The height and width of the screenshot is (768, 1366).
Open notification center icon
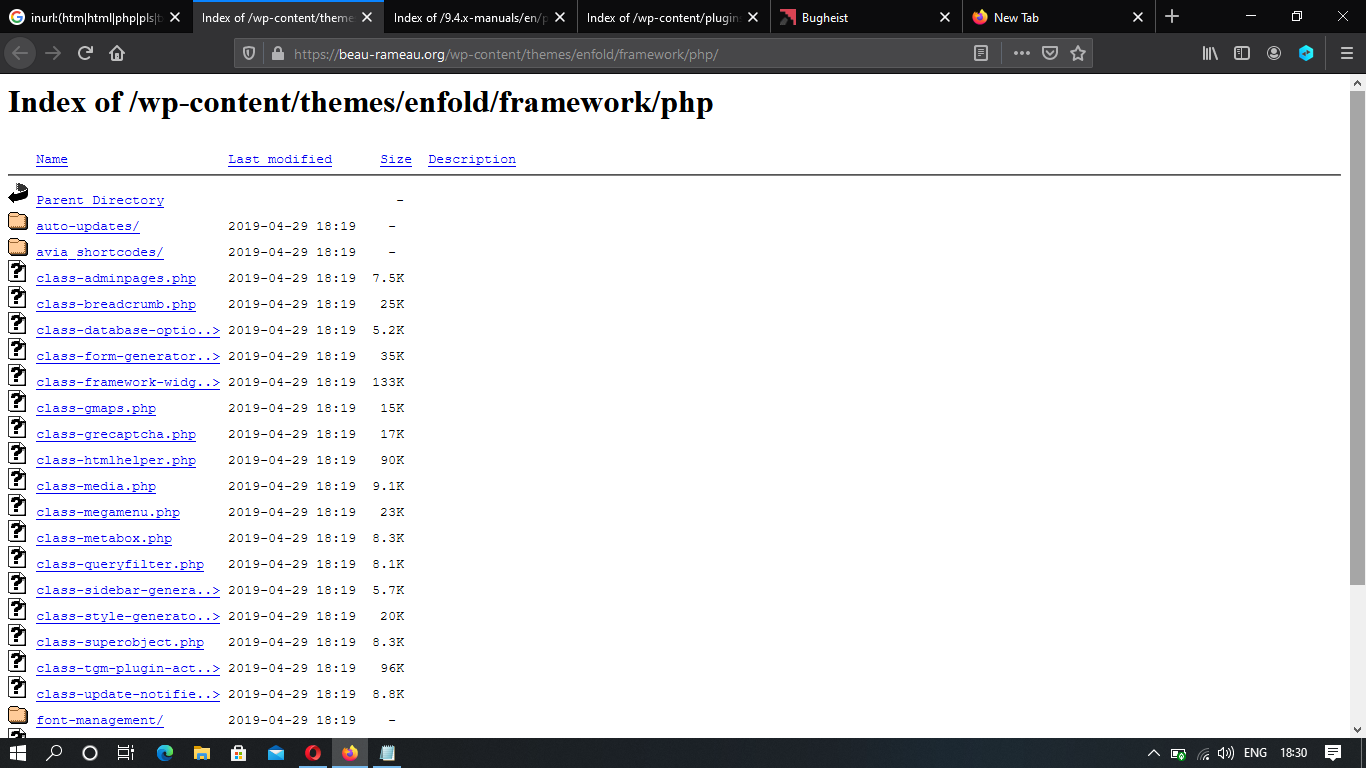[x=1333, y=753]
